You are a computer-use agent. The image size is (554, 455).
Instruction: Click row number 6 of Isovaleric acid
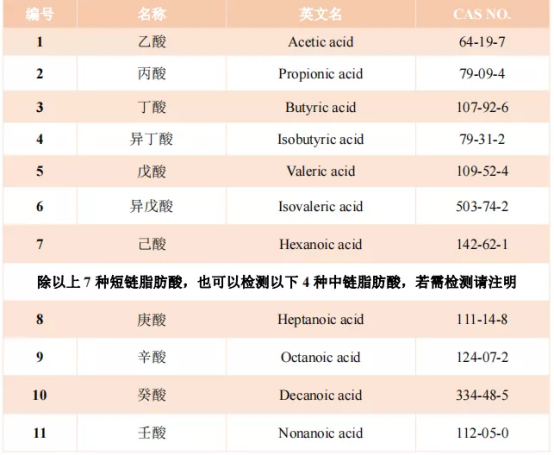(x=40, y=206)
